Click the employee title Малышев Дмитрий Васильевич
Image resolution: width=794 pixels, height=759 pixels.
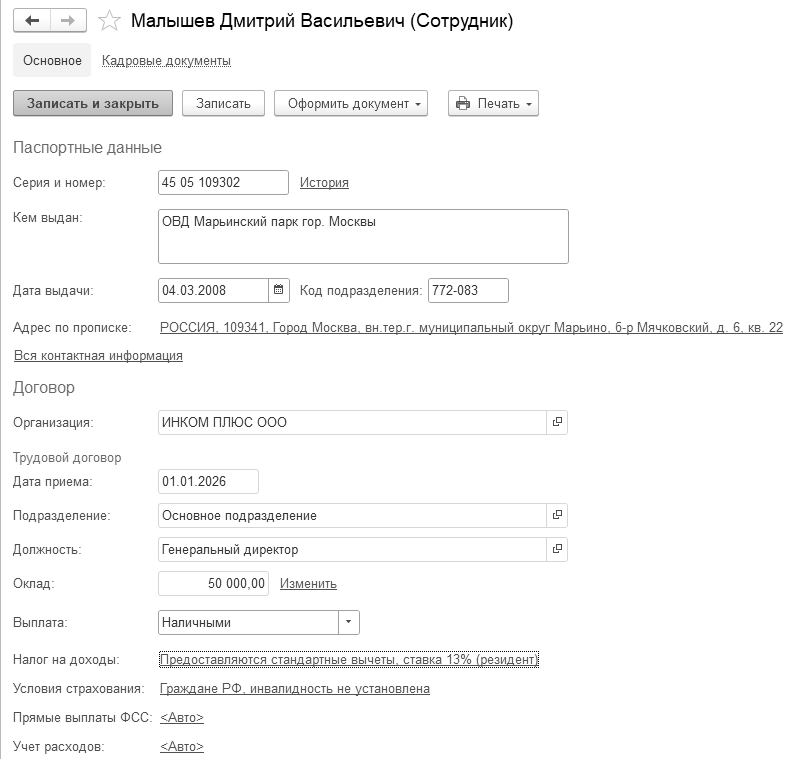[322, 21]
